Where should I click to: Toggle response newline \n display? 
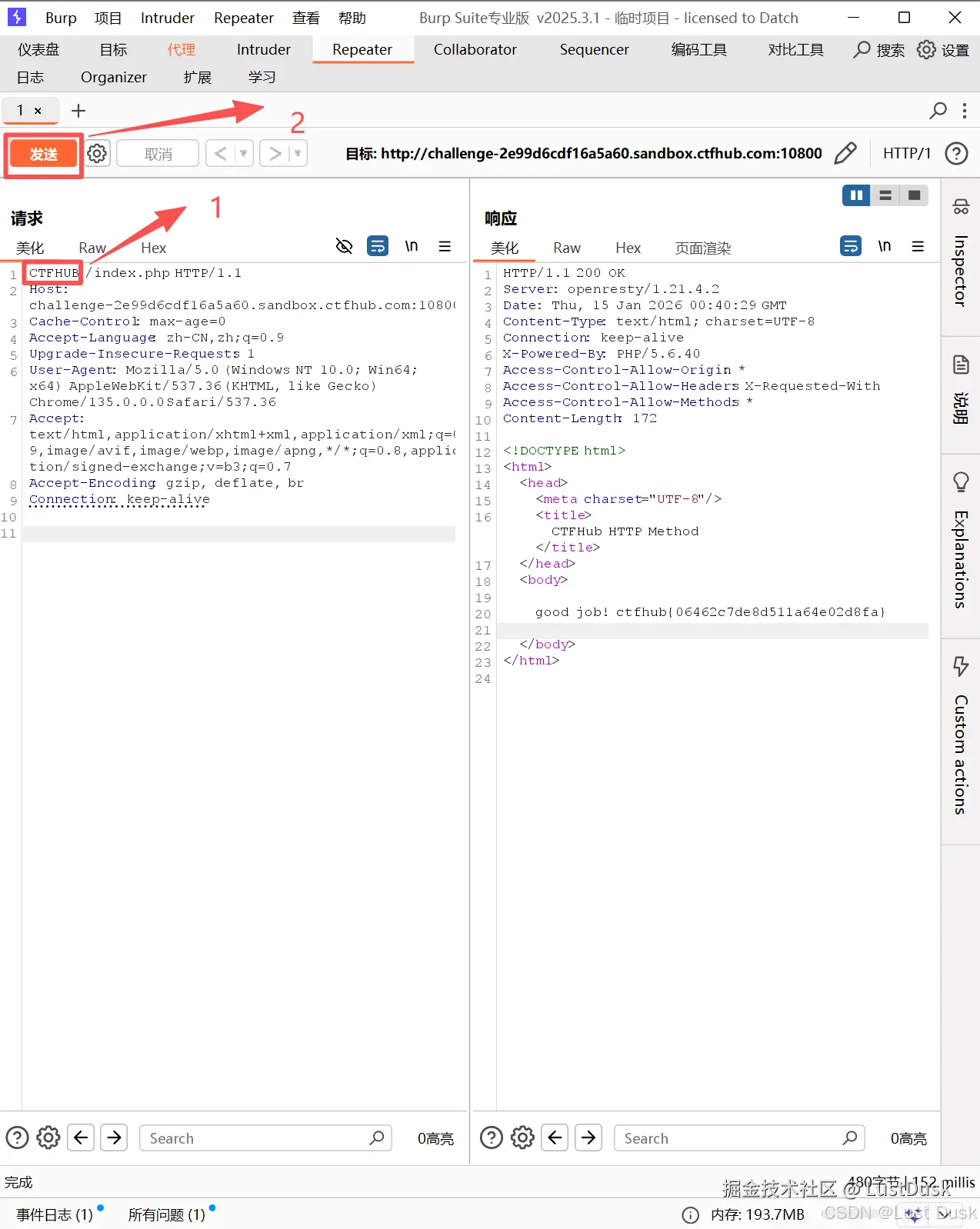click(x=885, y=246)
